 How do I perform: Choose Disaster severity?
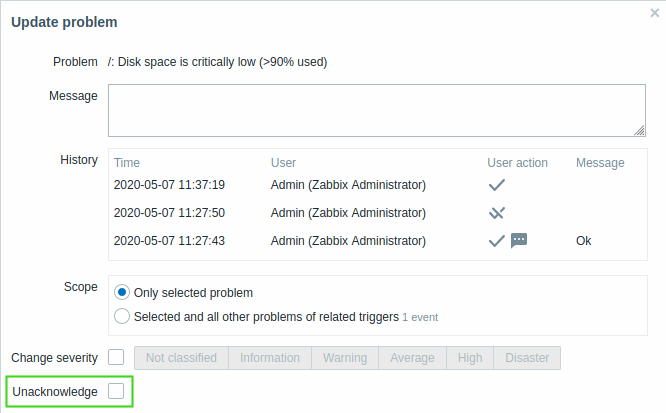click(x=527, y=358)
